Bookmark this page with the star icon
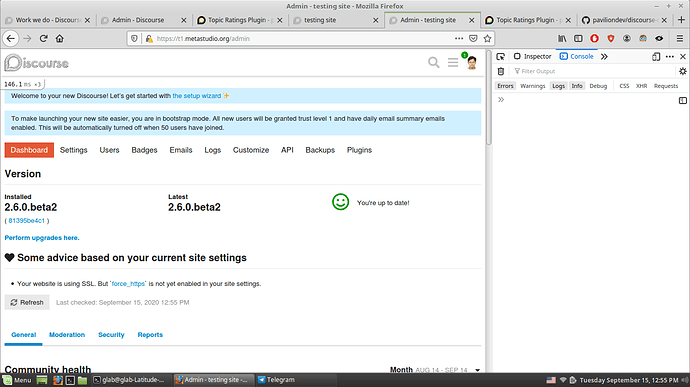 pos(487,39)
